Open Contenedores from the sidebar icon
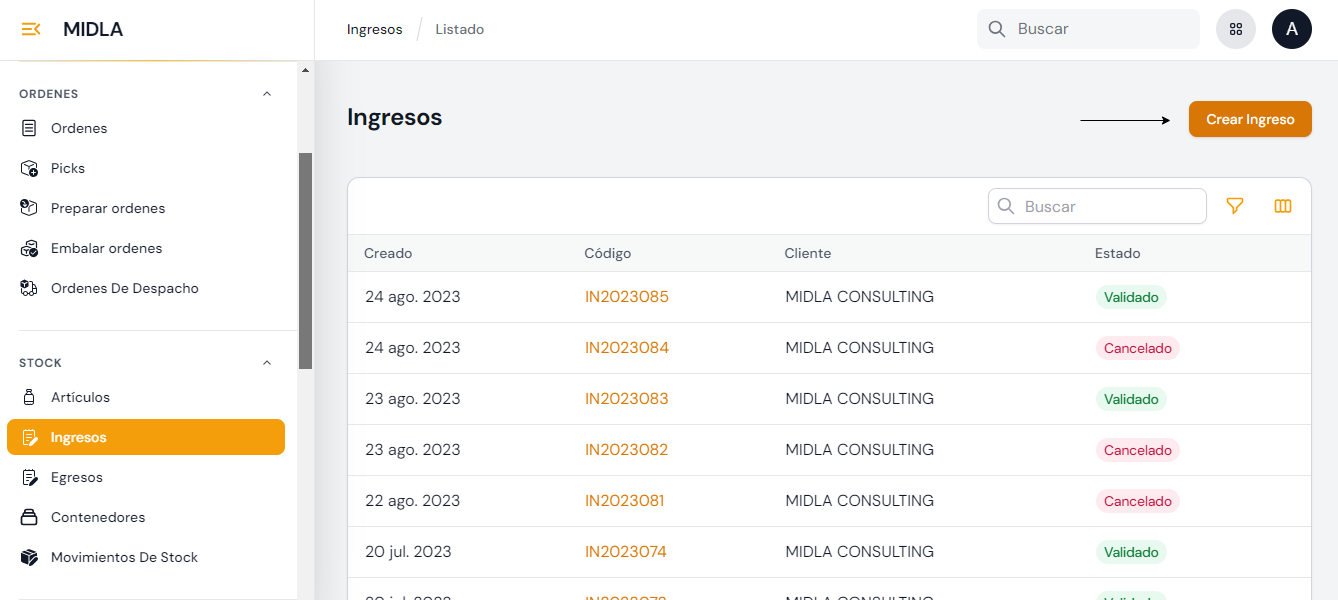This screenshot has width=1338, height=600. pos(30,517)
